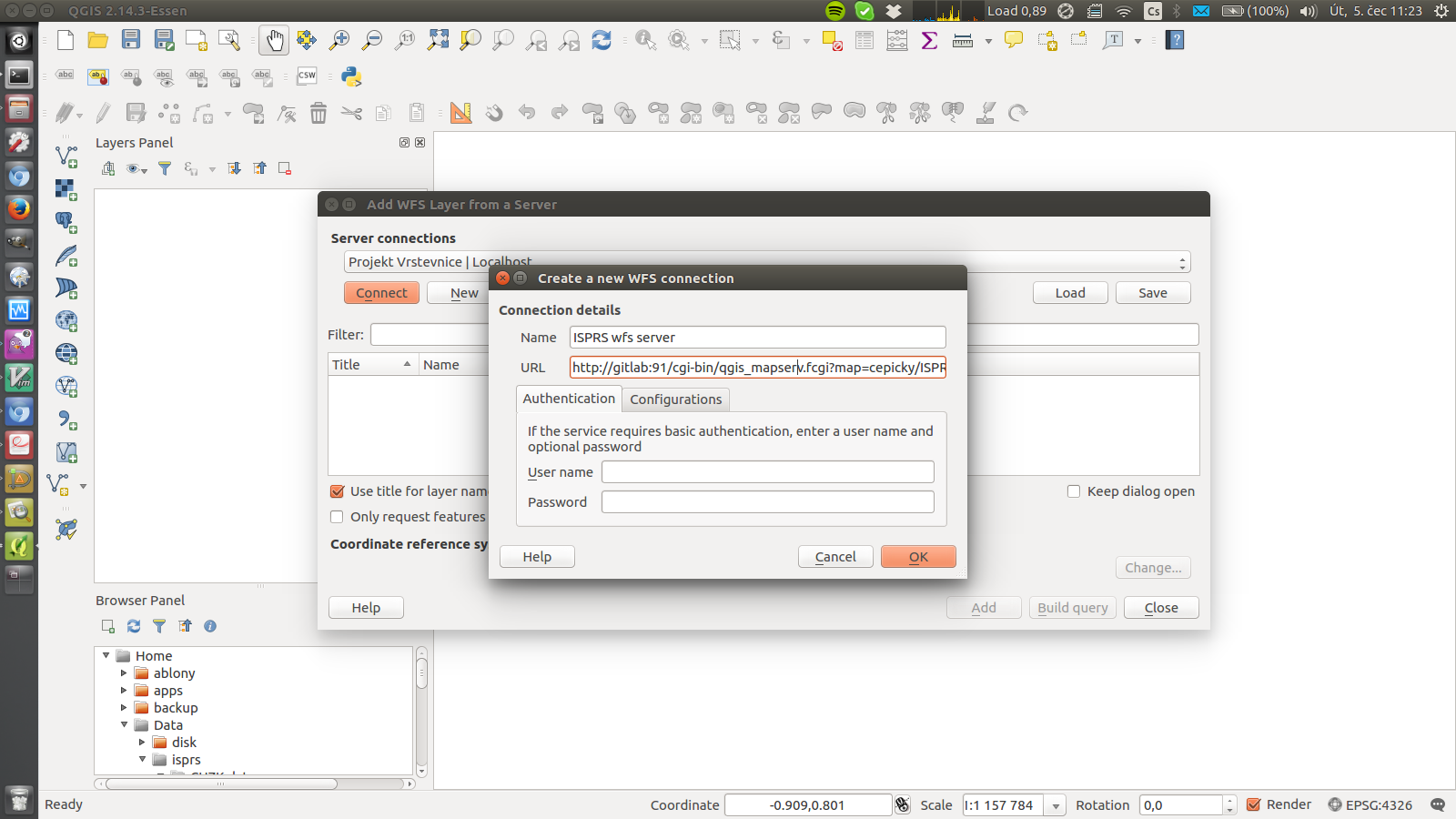Focus the Name field ISPRS wfs server
The width and height of the screenshot is (1456, 819).
coord(757,338)
